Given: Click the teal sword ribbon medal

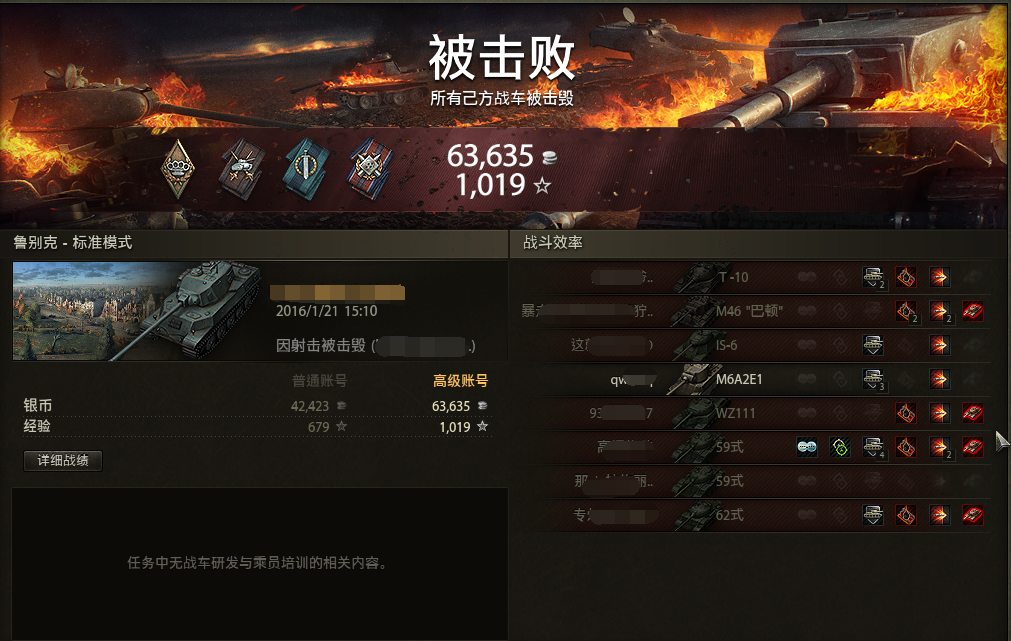Looking at the screenshot, I should click(306, 169).
